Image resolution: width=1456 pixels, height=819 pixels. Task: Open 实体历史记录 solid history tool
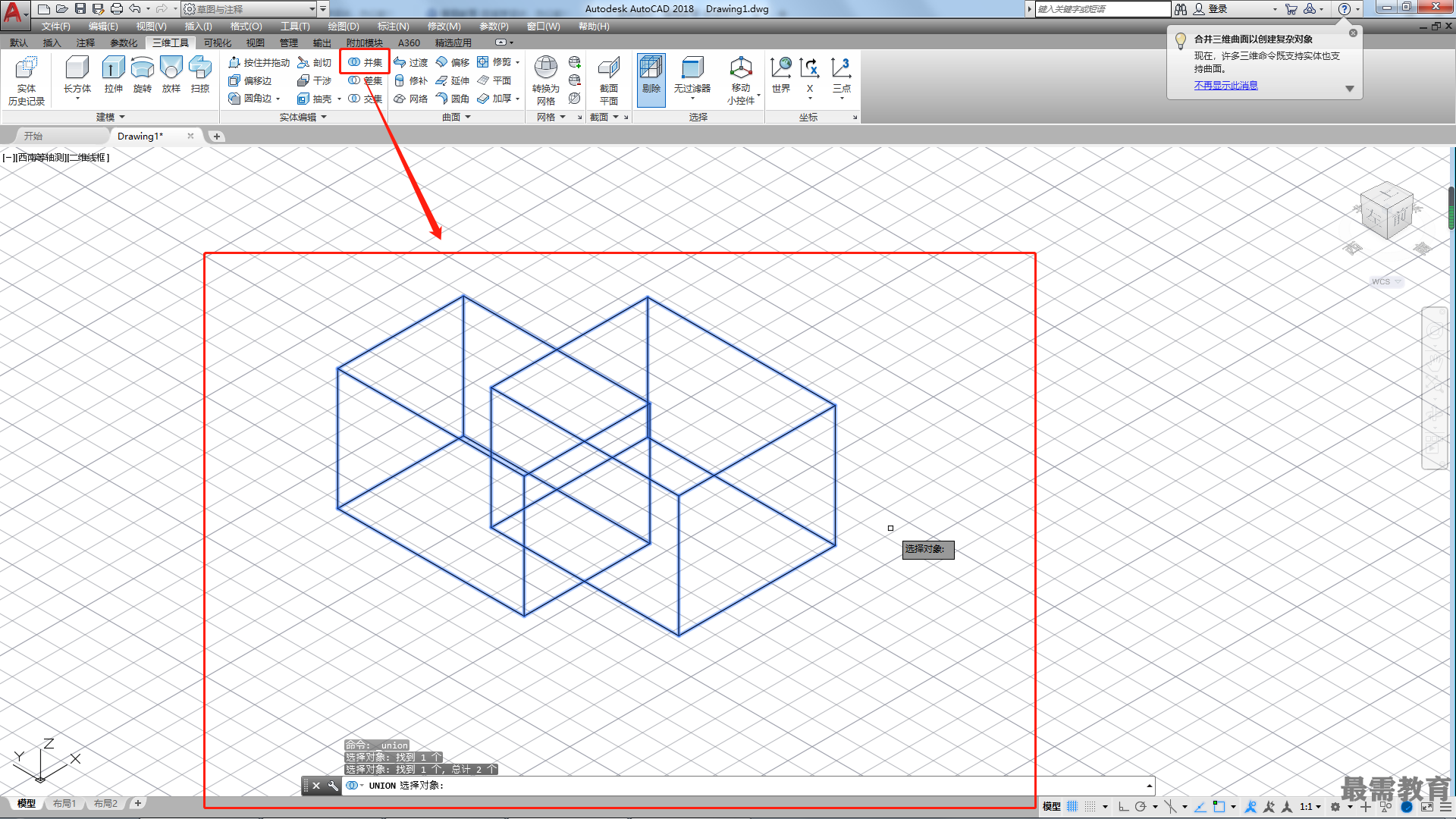[x=27, y=80]
